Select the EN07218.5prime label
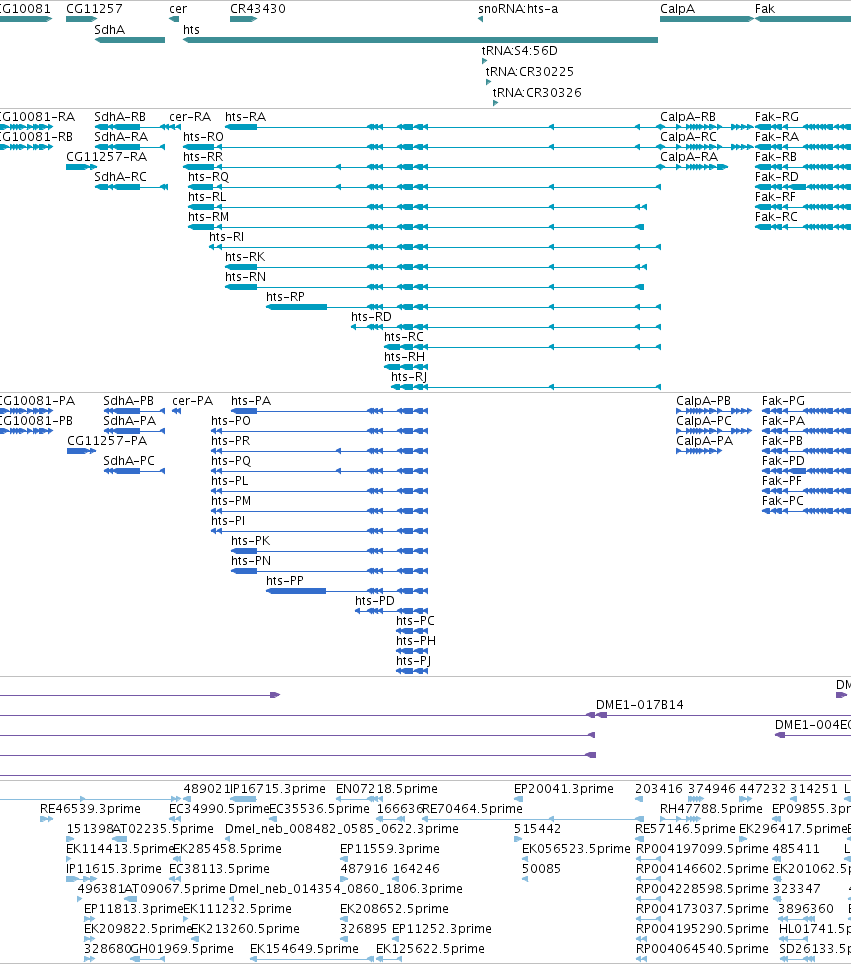851x964 pixels. (387, 789)
